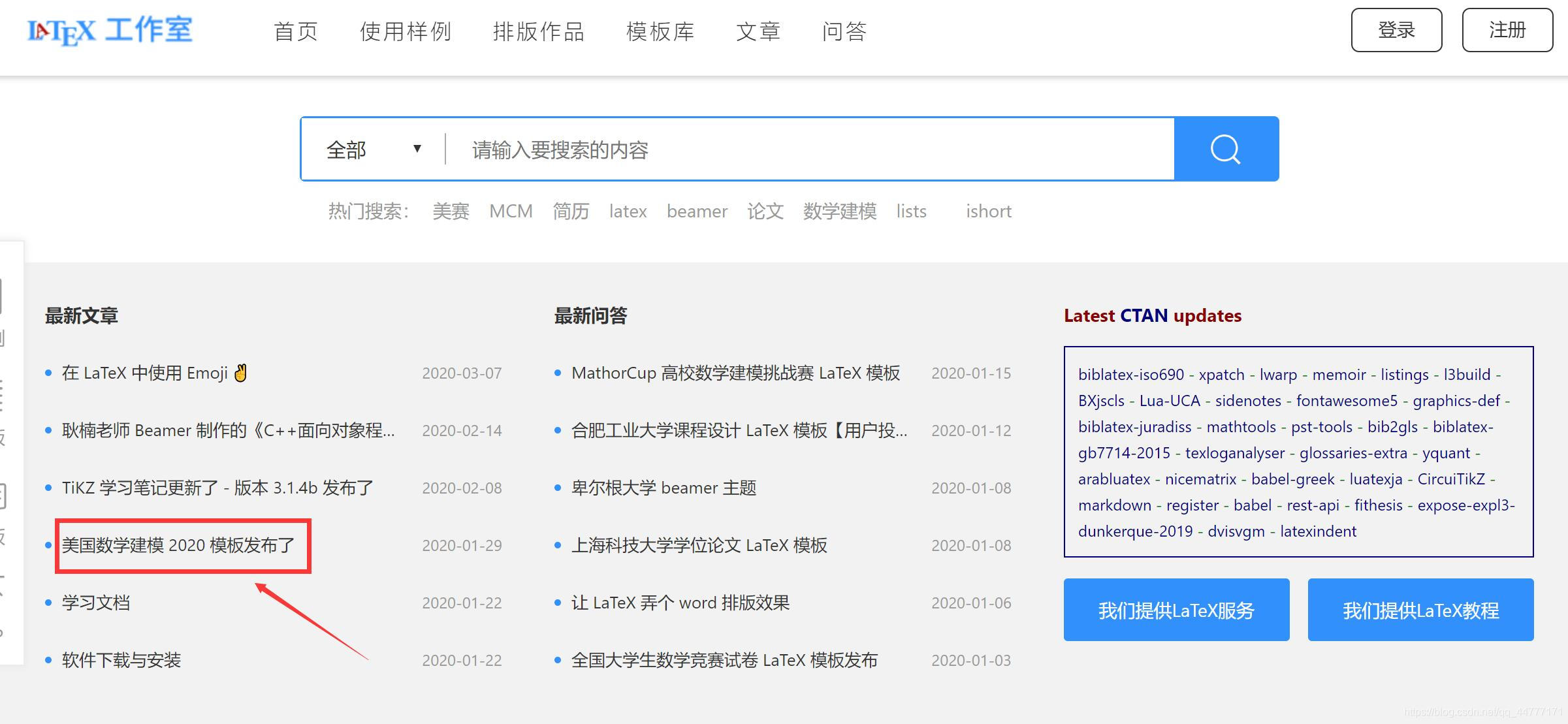Click CTAN package l3build

coord(1467,375)
